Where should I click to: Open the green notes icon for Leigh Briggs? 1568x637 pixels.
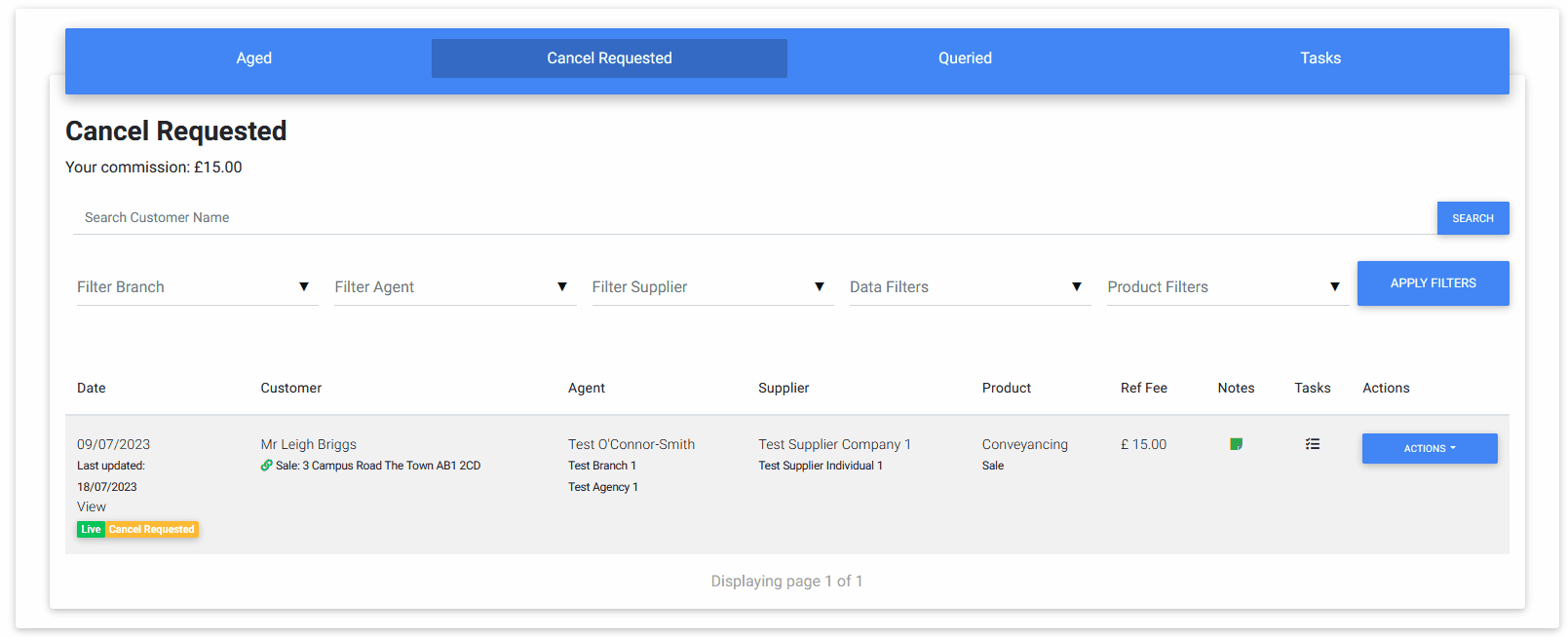[x=1236, y=444]
